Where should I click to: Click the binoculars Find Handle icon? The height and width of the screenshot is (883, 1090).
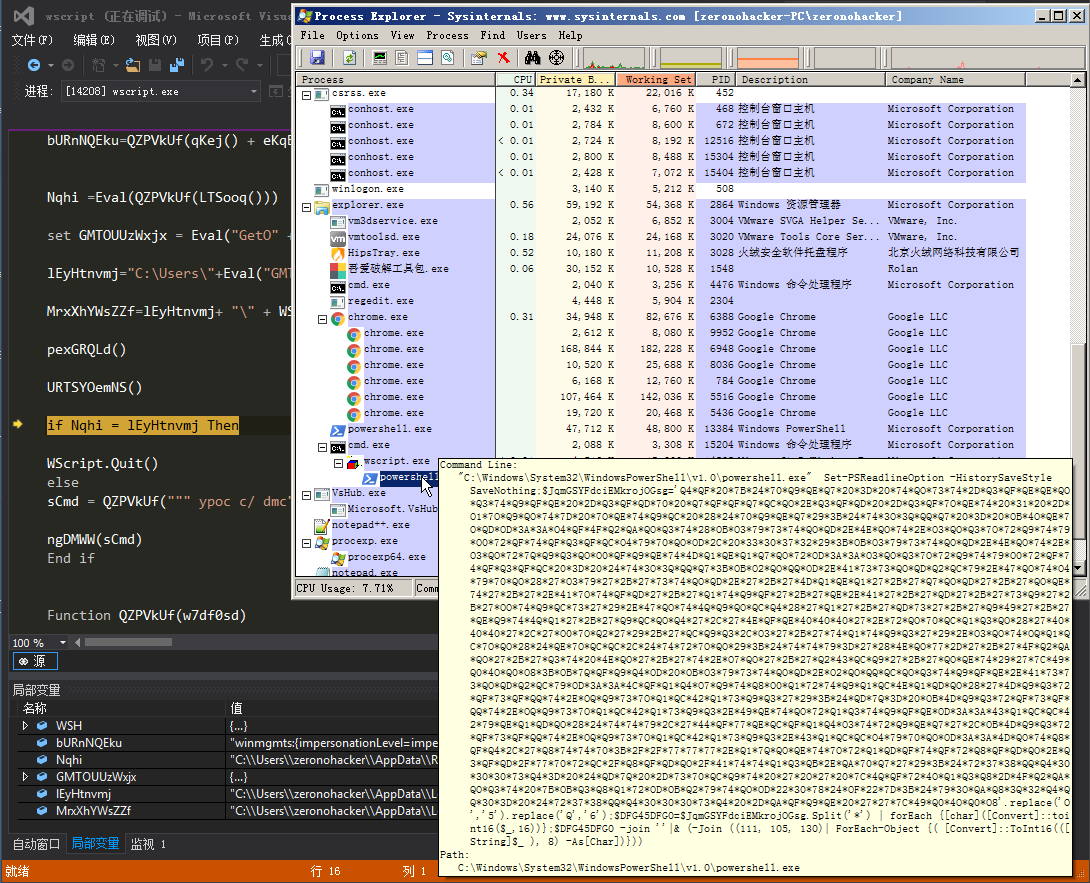[532, 58]
